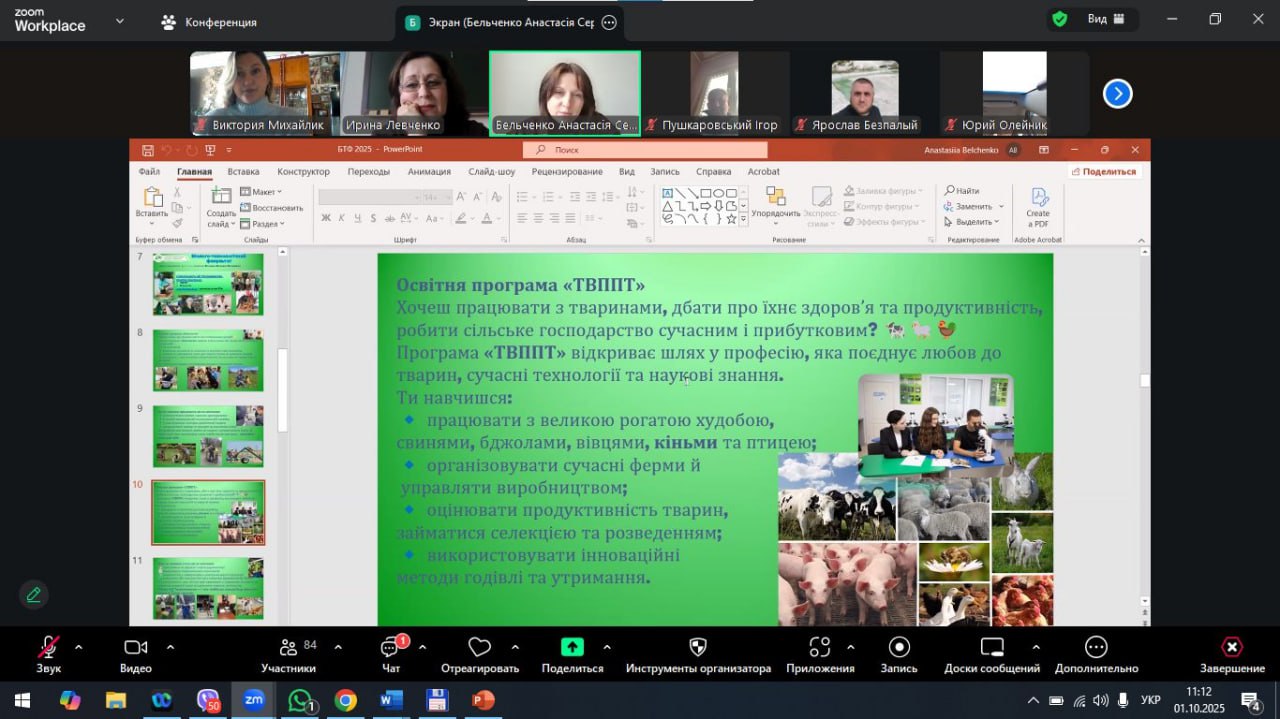This screenshot has width=1280, height=719.
Task: Open the Host tools shield icon
Action: coord(698,647)
